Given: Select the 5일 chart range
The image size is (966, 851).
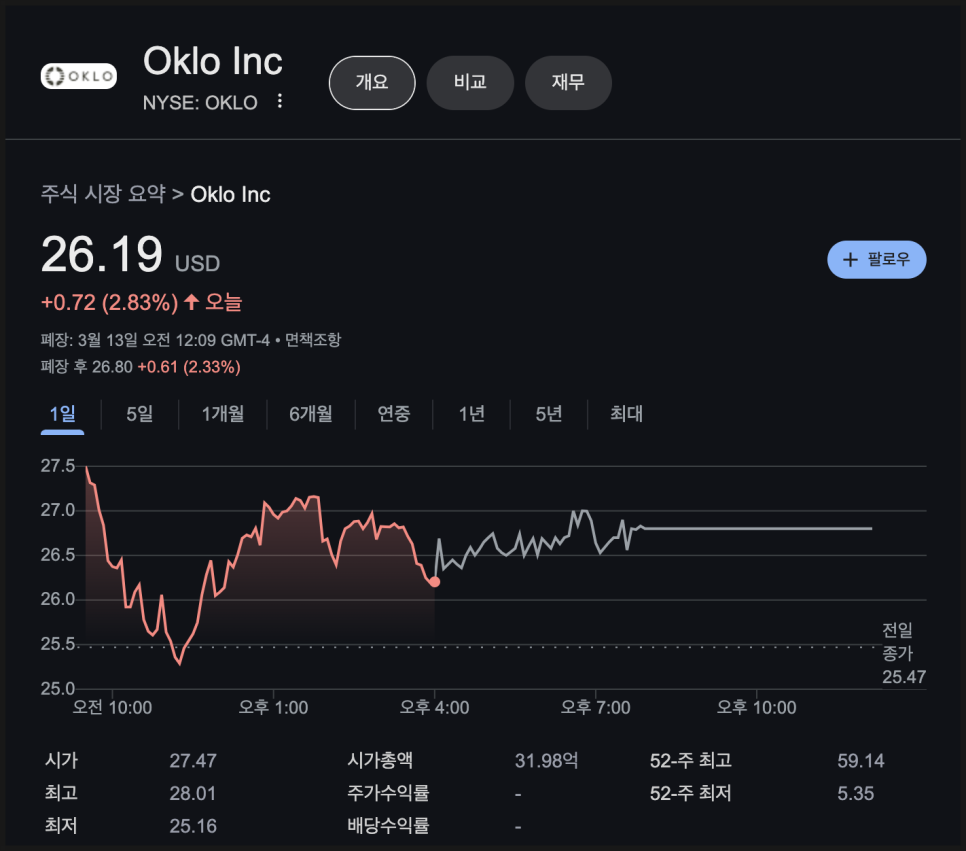Looking at the screenshot, I should point(140,414).
